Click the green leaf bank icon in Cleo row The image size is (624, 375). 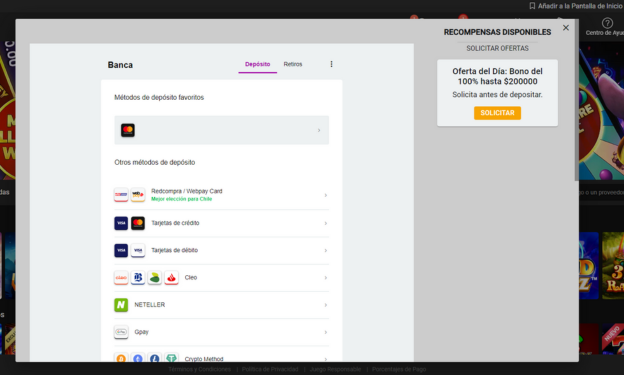pos(154,277)
